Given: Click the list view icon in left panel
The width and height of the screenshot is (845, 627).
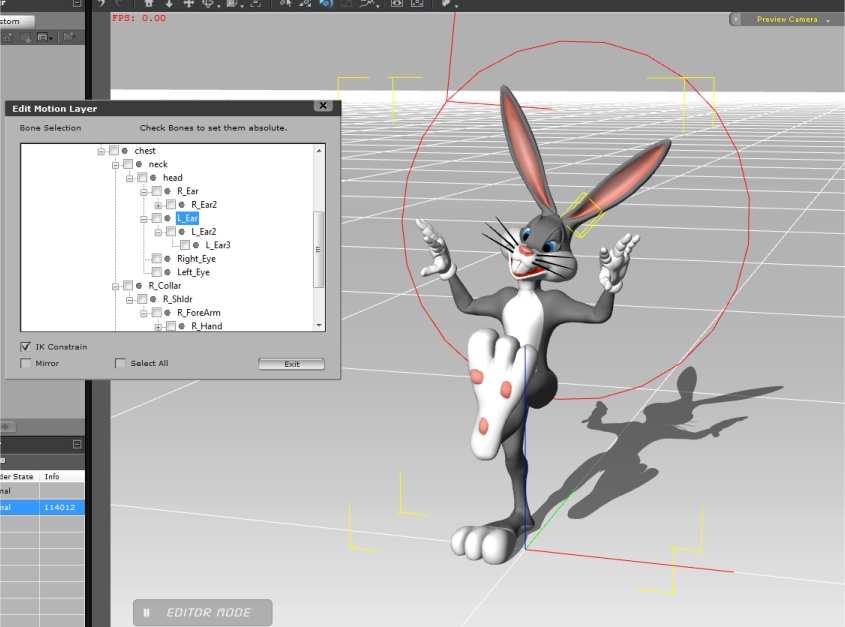Looking at the screenshot, I should [x=43, y=37].
